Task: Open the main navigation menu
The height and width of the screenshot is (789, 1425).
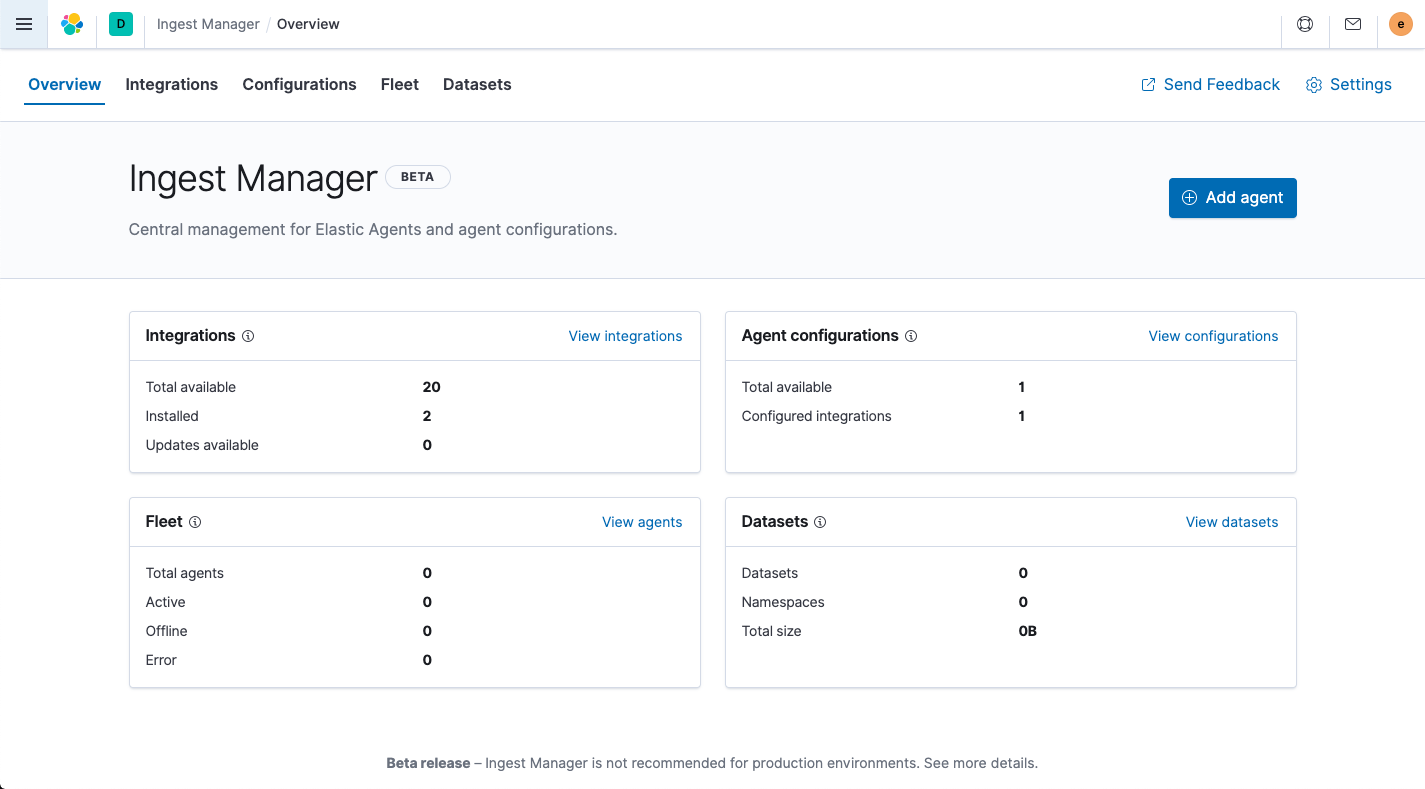Action: [24, 24]
